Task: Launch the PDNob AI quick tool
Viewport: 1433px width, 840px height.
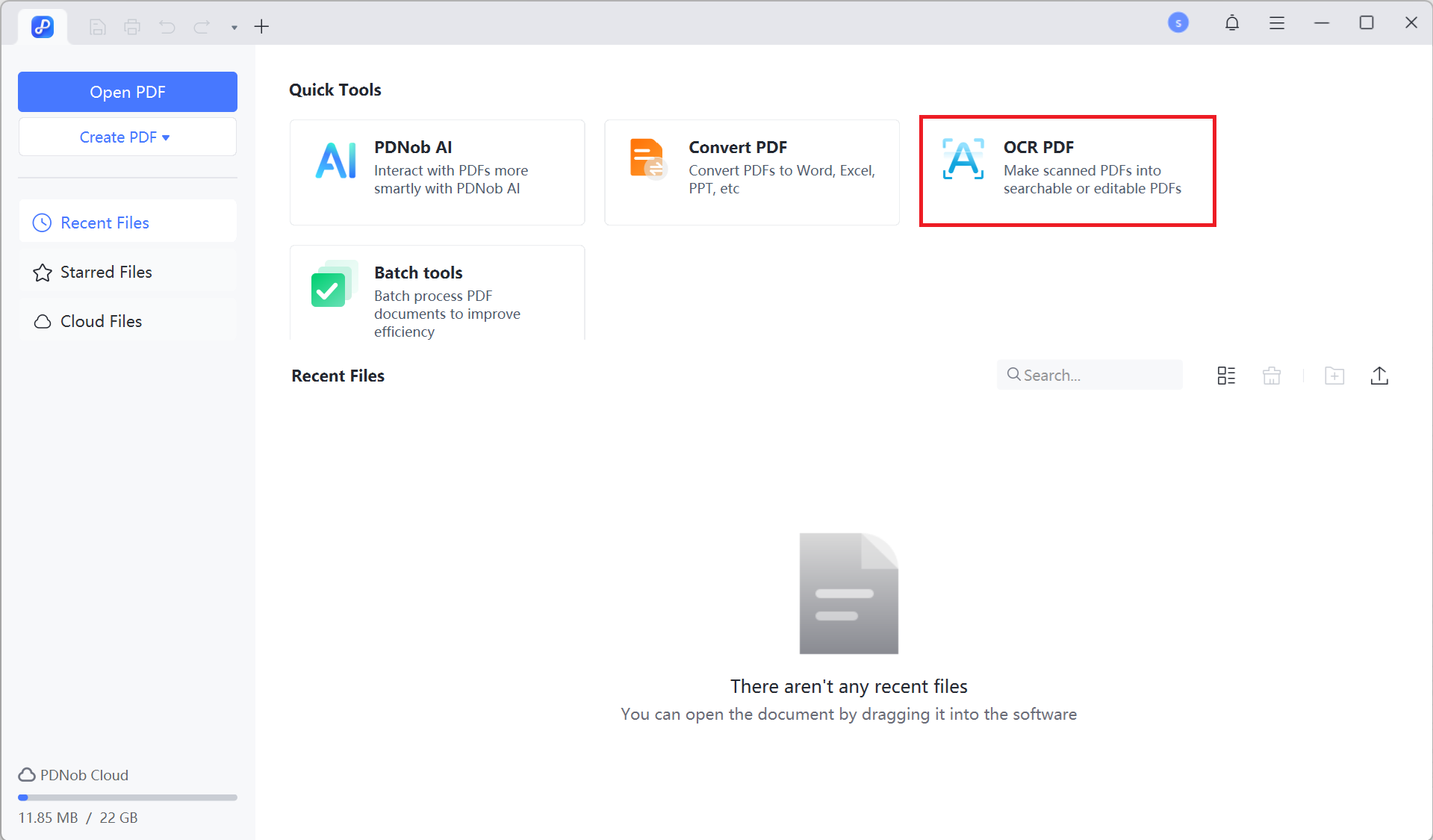Action: 437,172
